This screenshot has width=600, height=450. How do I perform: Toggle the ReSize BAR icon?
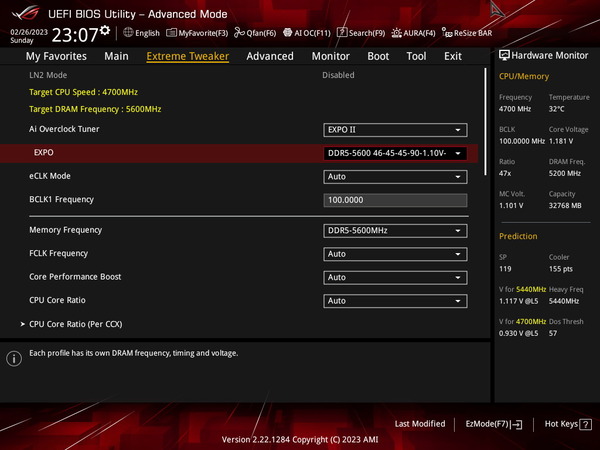tap(447, 33)
